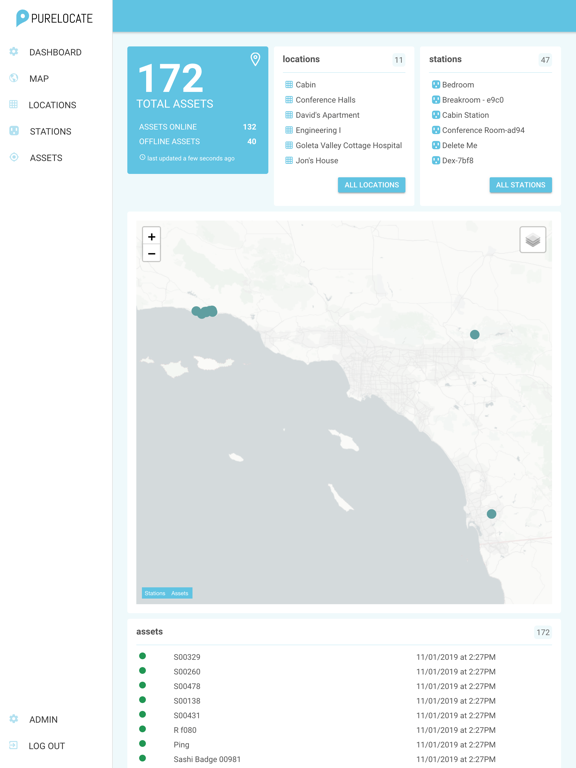Viewport: 576px width, 768px height.
Task: Open the map layers selector icon
Action: tap(532, 240)
